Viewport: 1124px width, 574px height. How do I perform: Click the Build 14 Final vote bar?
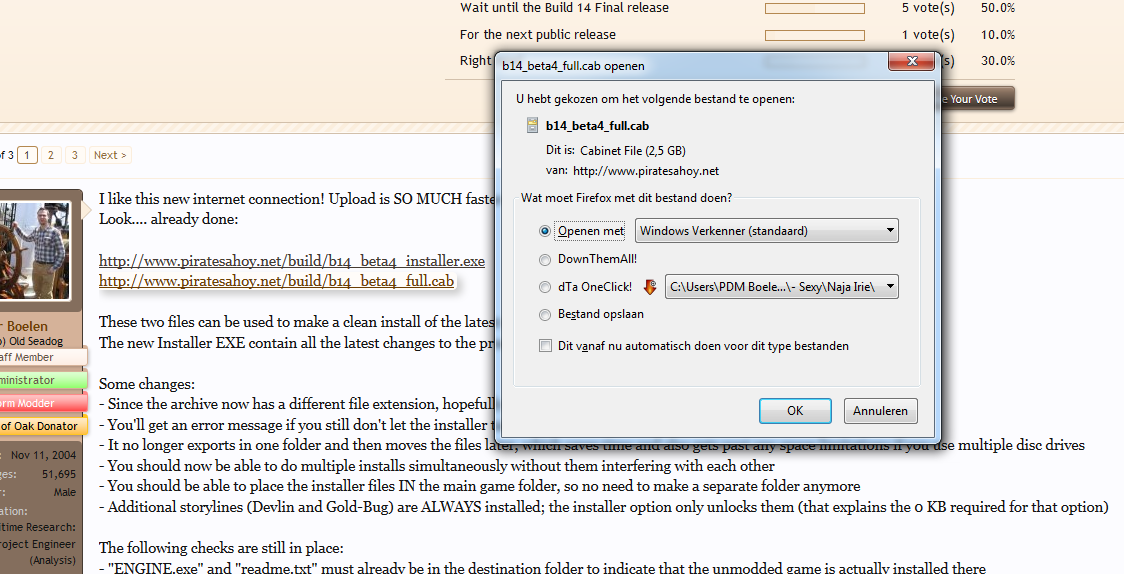[815, 9]
